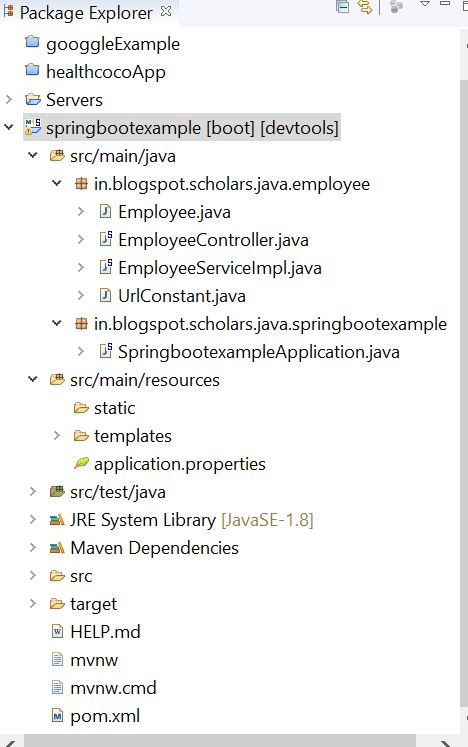Expand the src folder node

point(32,576)
